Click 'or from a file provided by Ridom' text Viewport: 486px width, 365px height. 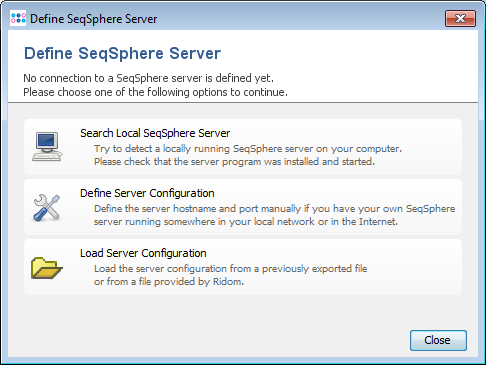point(169,282)
